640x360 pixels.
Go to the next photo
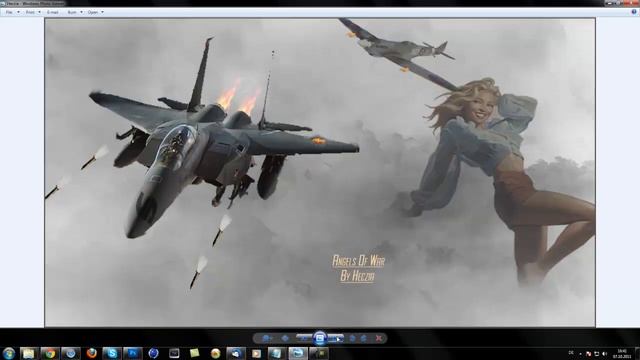(336, 338)
